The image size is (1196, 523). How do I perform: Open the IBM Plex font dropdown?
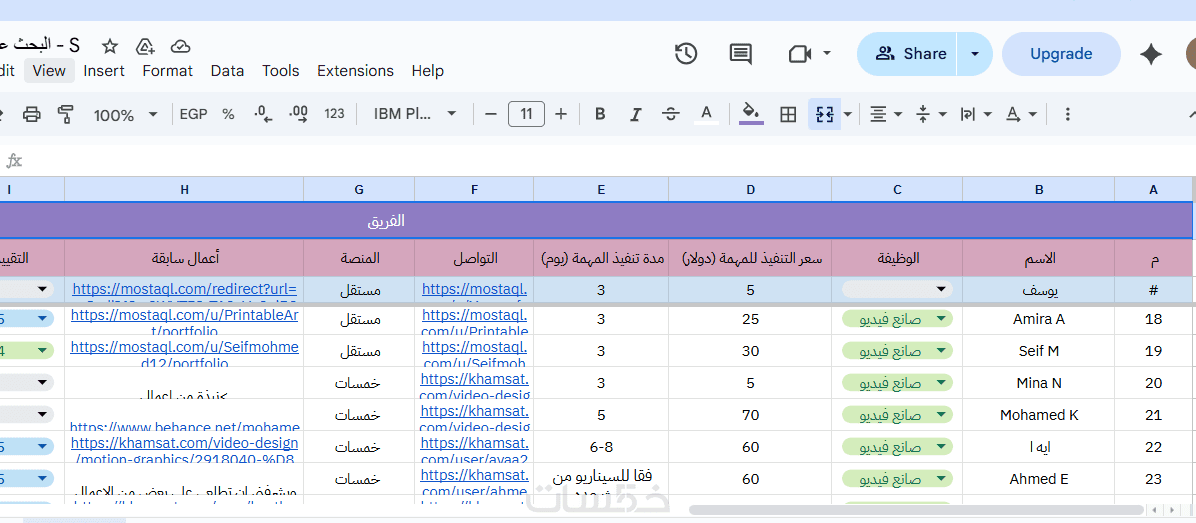(x=415, y=114)
